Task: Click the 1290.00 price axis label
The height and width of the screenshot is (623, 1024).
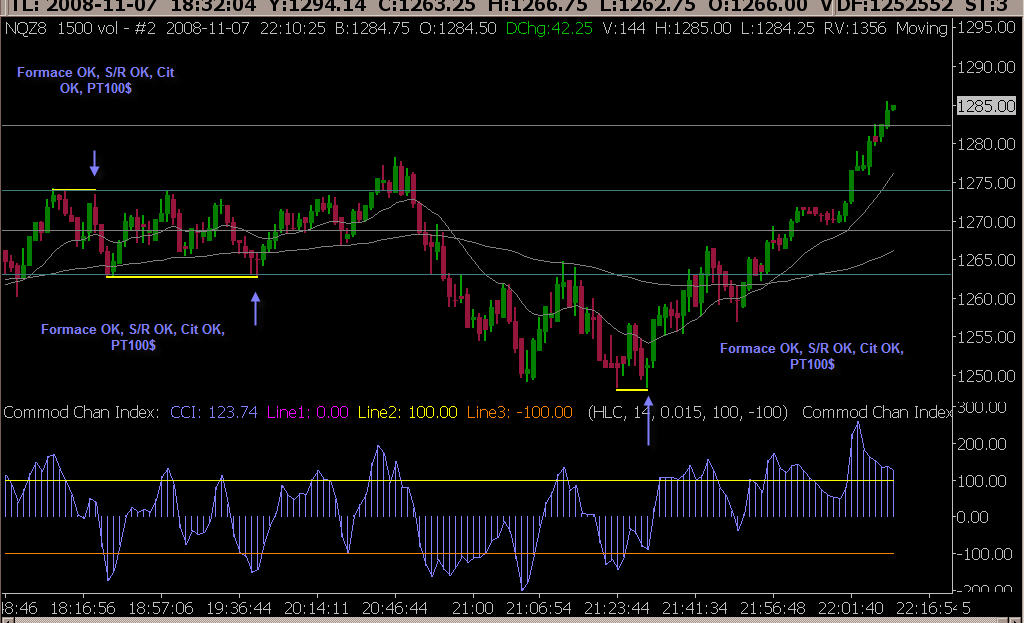Action: 986,67
